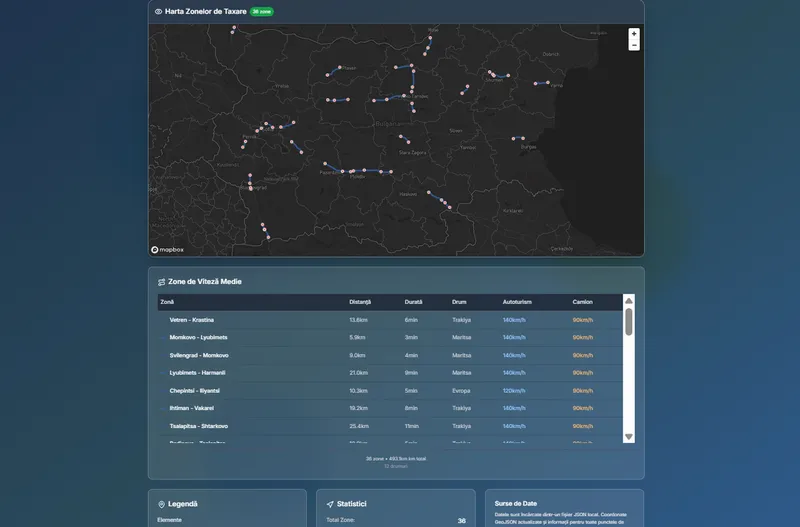The width and height of the screenshot is (800, 527).
Task: Zoom in the map with the plus button
Action: click(x=634, y=34)
